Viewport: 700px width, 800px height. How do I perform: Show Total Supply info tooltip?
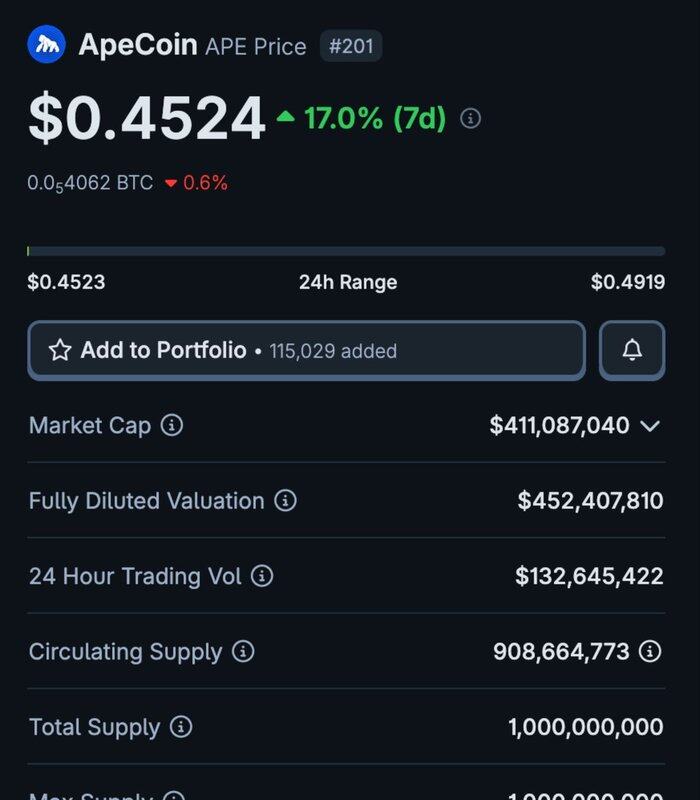pos(181,727)
